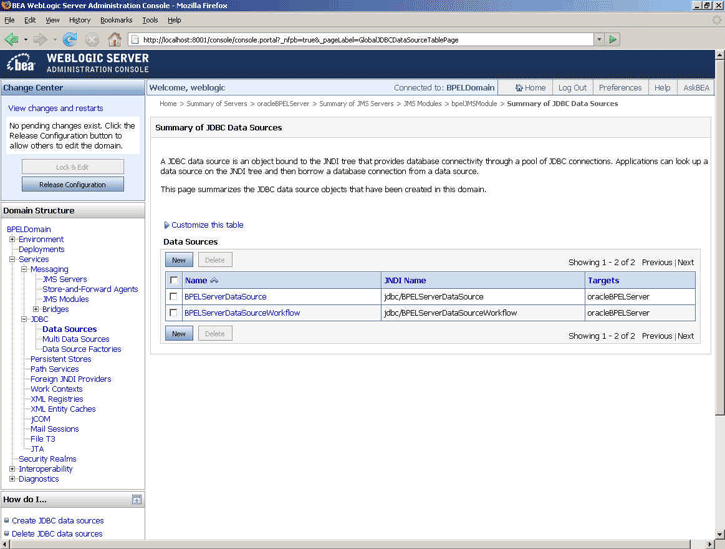725x549 pixels.
Task: Expand the Interoperability tree node
Action: (12, 469)
